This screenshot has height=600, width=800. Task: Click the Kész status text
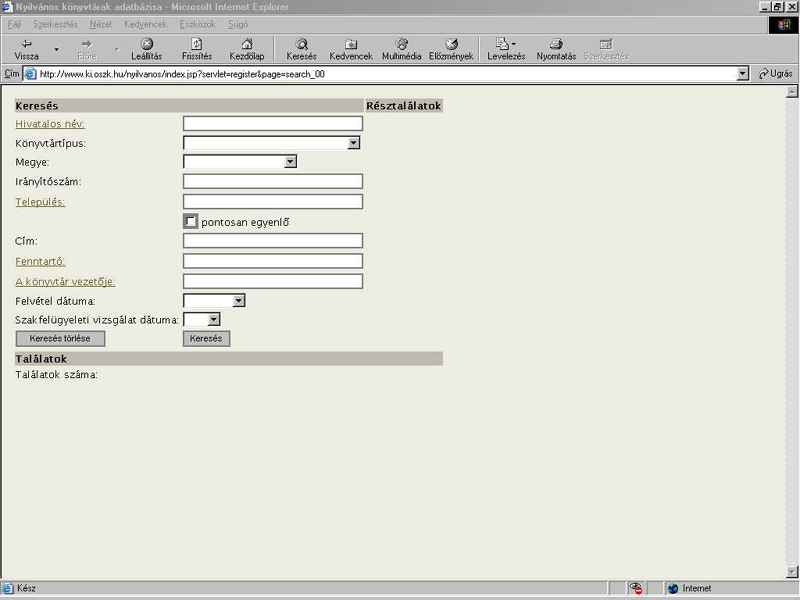(26, 588)
